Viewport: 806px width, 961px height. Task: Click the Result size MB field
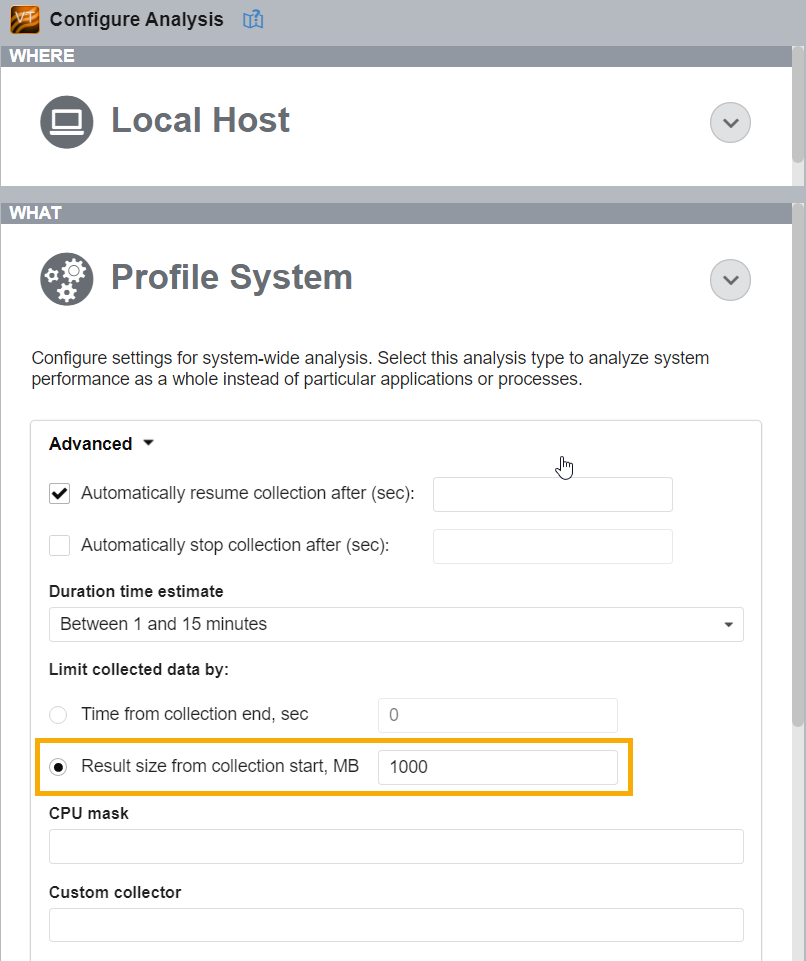click(497, 767)
